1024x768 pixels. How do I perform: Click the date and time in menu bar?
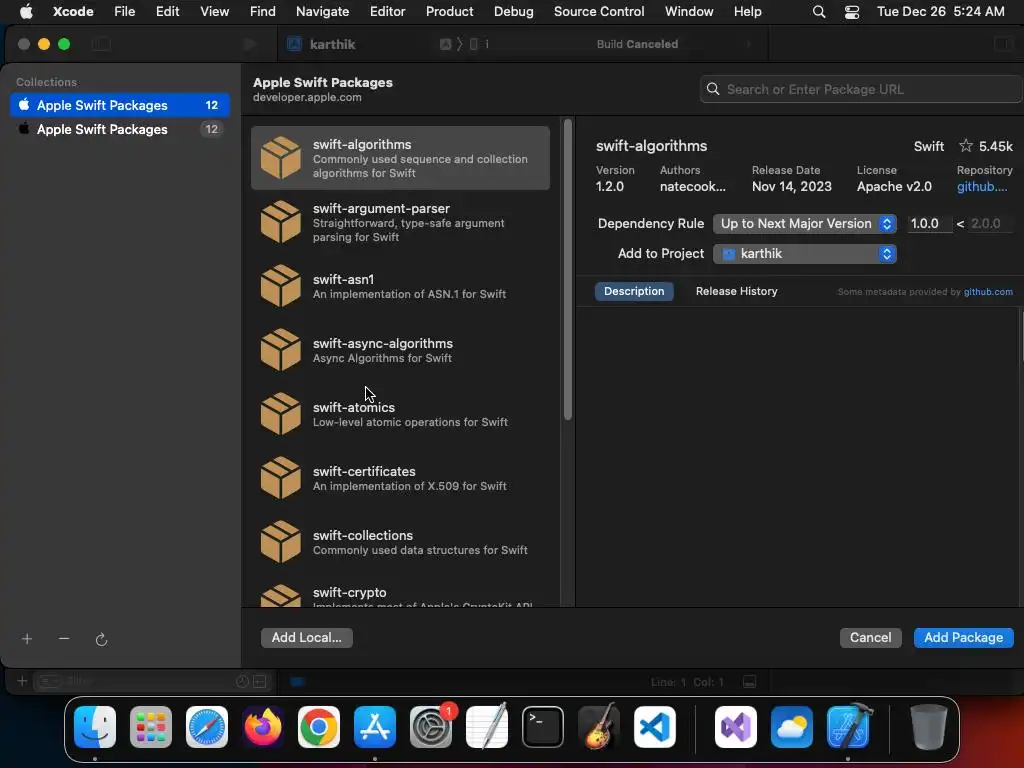[x=940, y=12]
